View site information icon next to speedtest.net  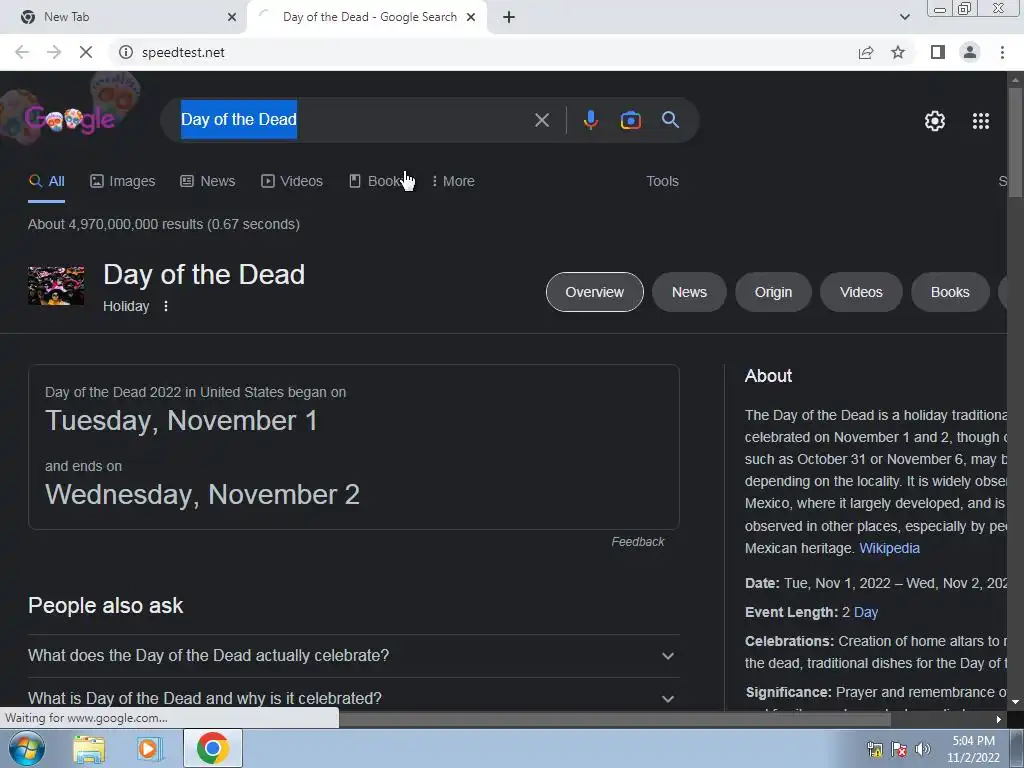coord(125,52)
